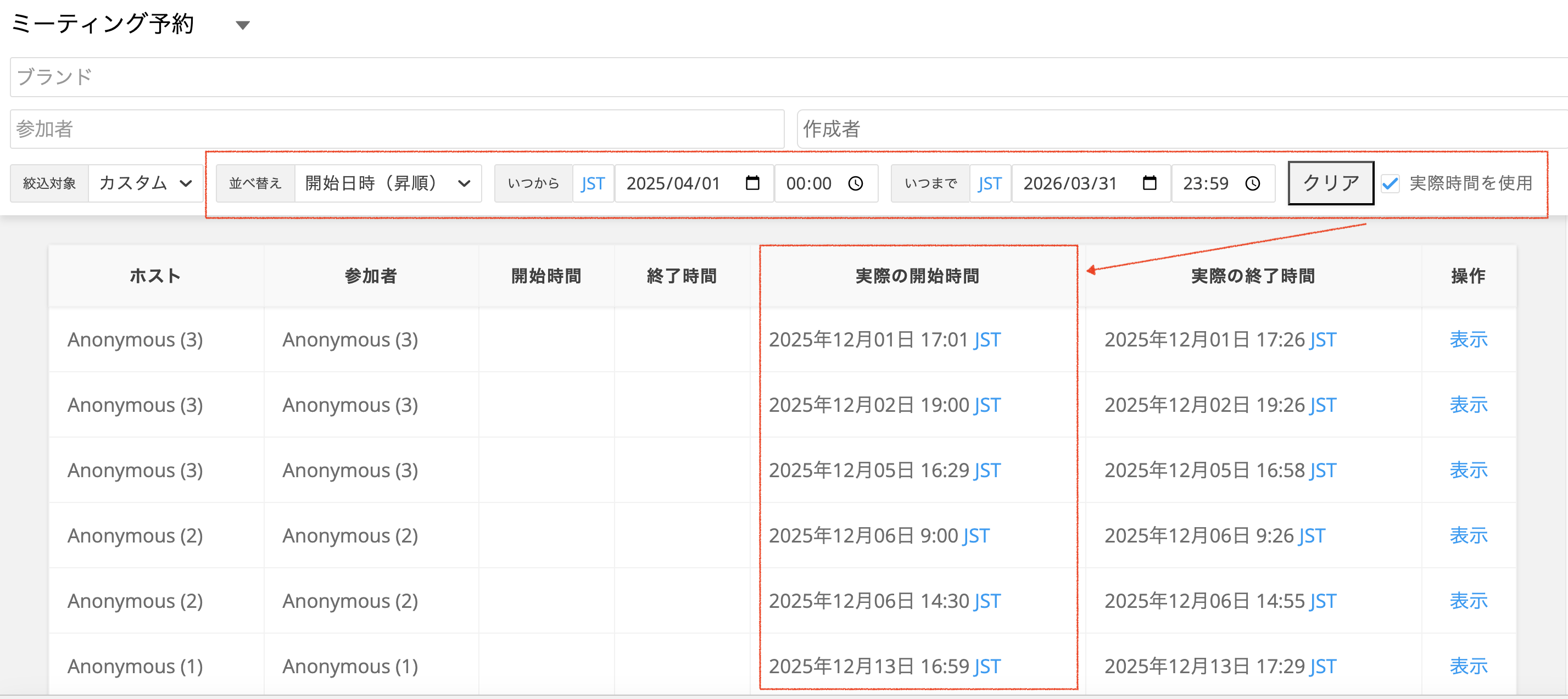1568x699 pixels.
Task: Open clock picker for 23:59 end time
Action: [1252, 183]
